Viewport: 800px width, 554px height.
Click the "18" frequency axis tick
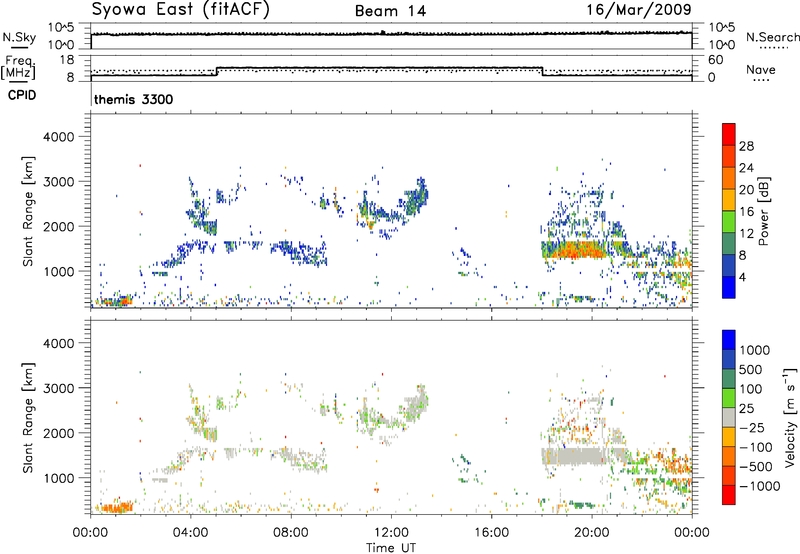pyautogui.click(x=67, y=60)
